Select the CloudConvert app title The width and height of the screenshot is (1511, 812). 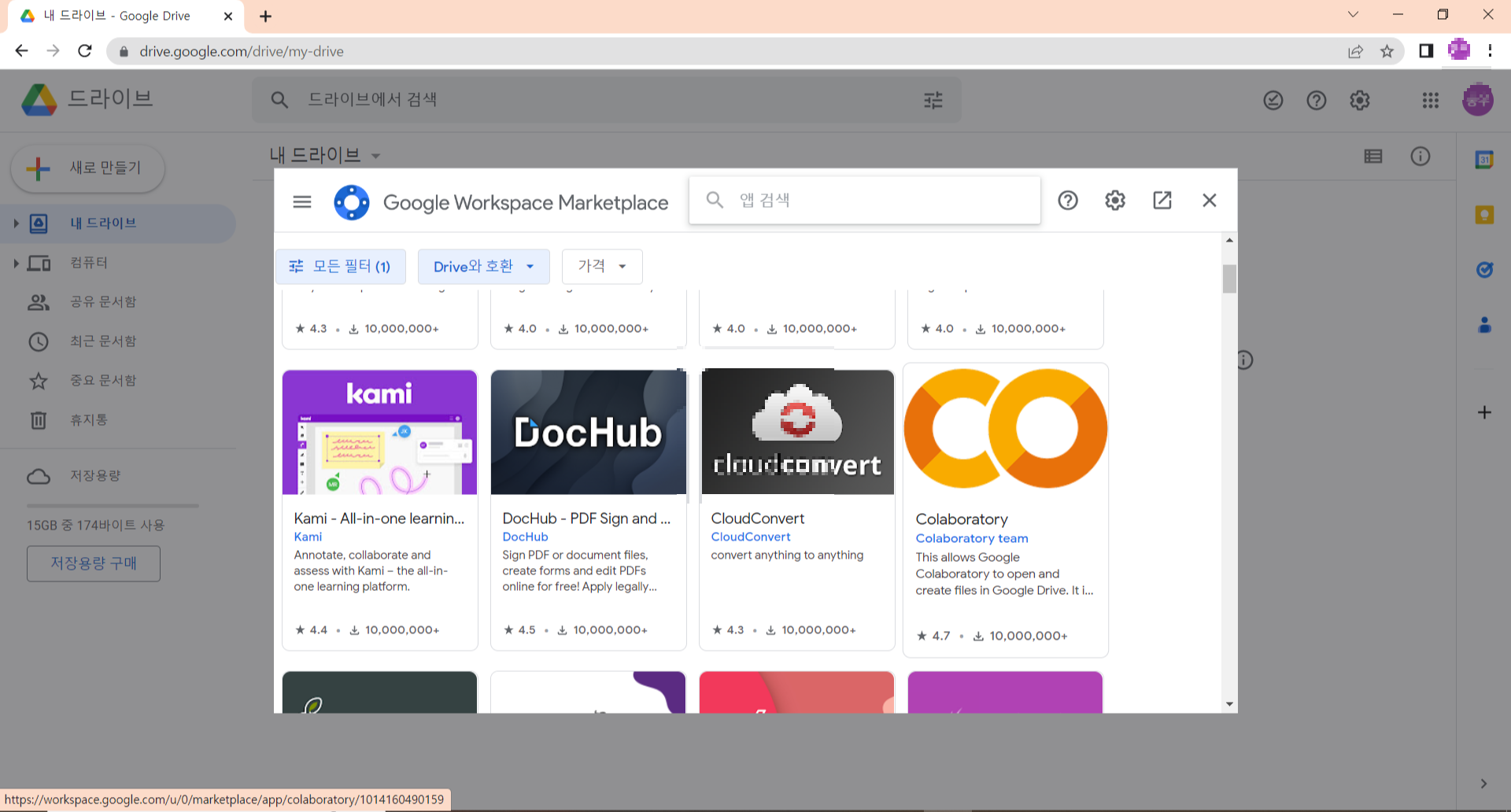(x=758, y=519)
